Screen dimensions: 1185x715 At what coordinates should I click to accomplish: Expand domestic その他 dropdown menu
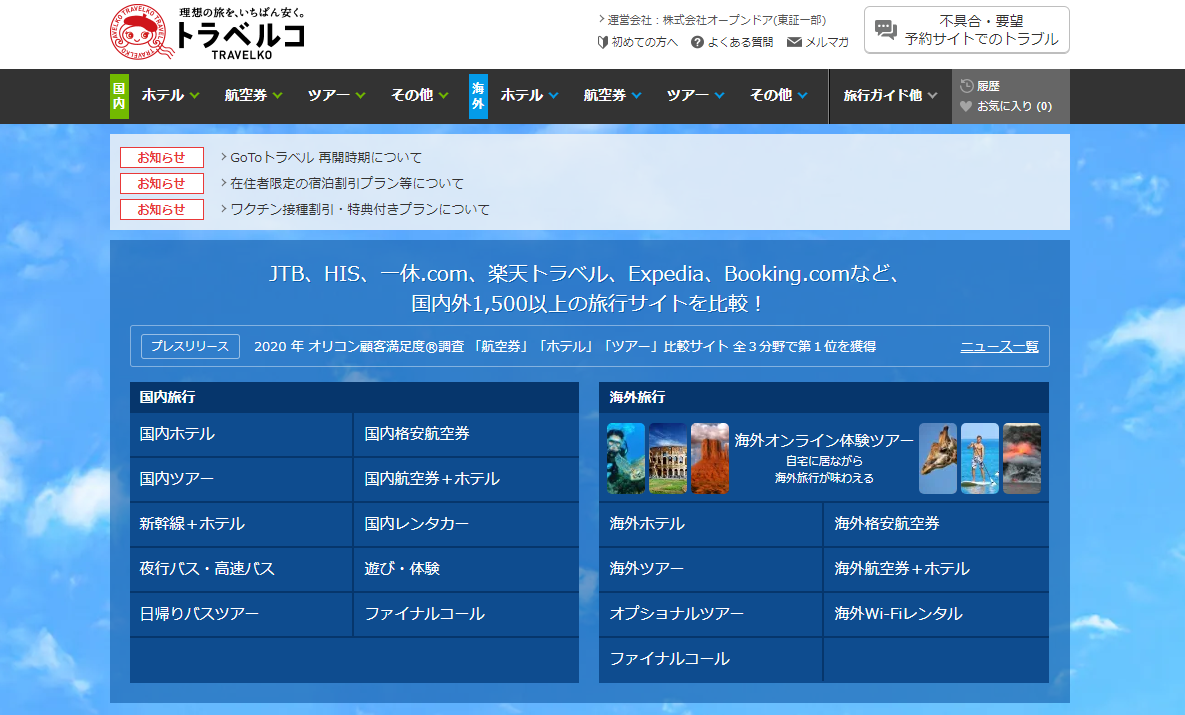coord(419,95)
